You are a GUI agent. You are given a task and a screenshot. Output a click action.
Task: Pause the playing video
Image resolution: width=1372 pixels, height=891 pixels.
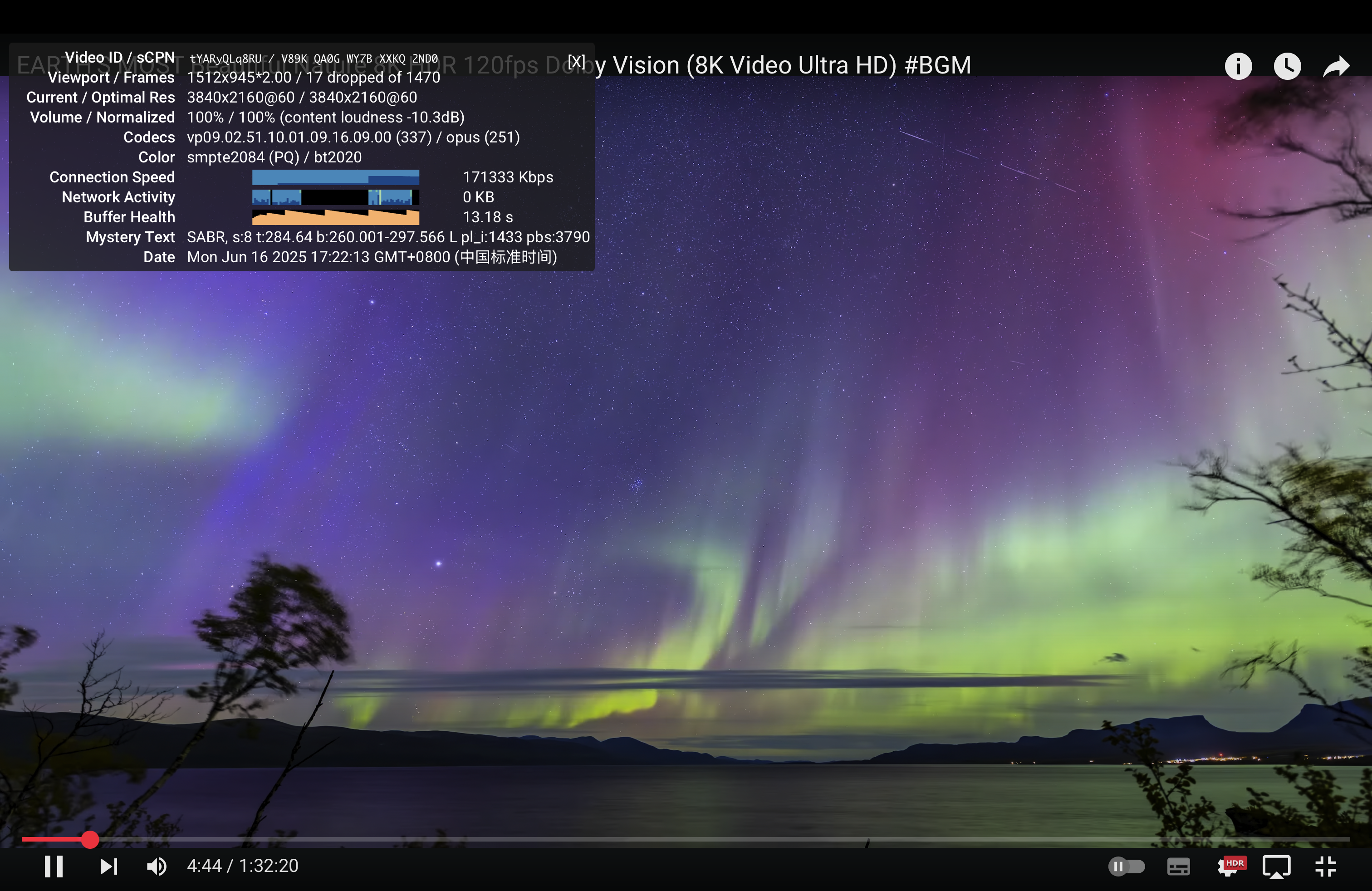54,866
